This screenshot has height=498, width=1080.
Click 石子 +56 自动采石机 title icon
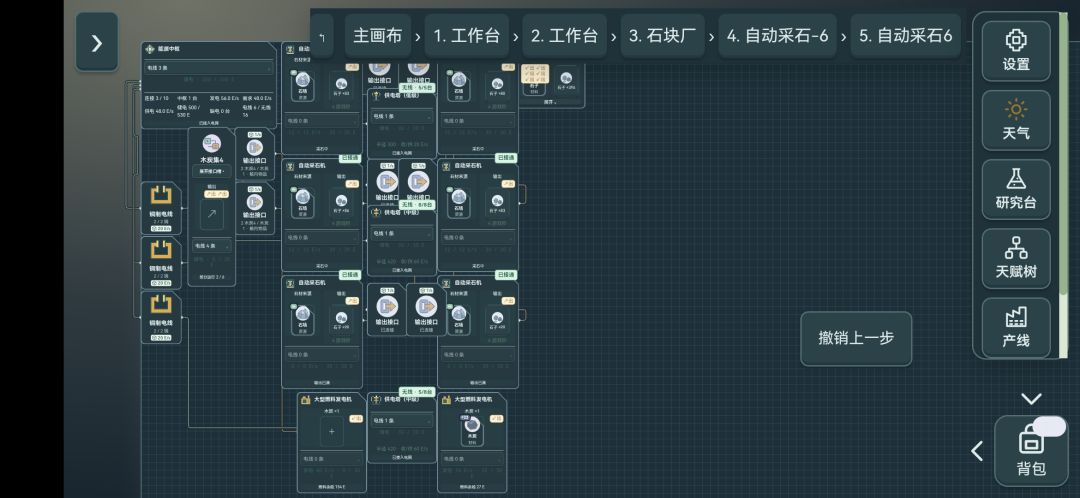[x=291, y=166]
